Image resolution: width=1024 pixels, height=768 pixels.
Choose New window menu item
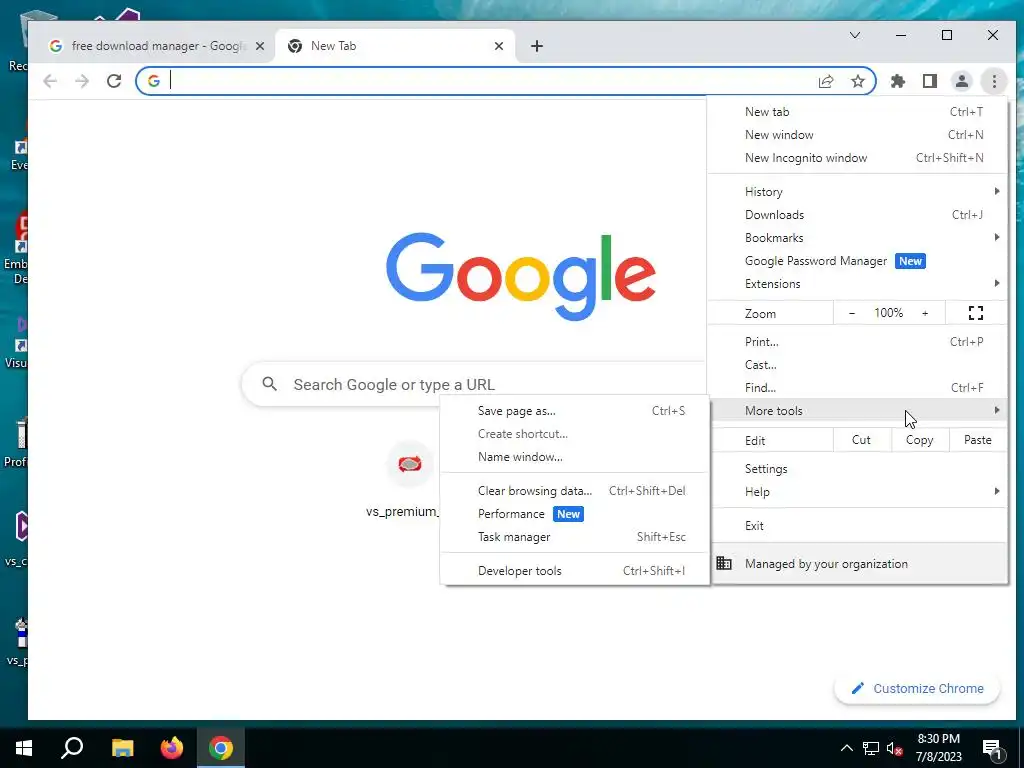(x=857, y=135)
